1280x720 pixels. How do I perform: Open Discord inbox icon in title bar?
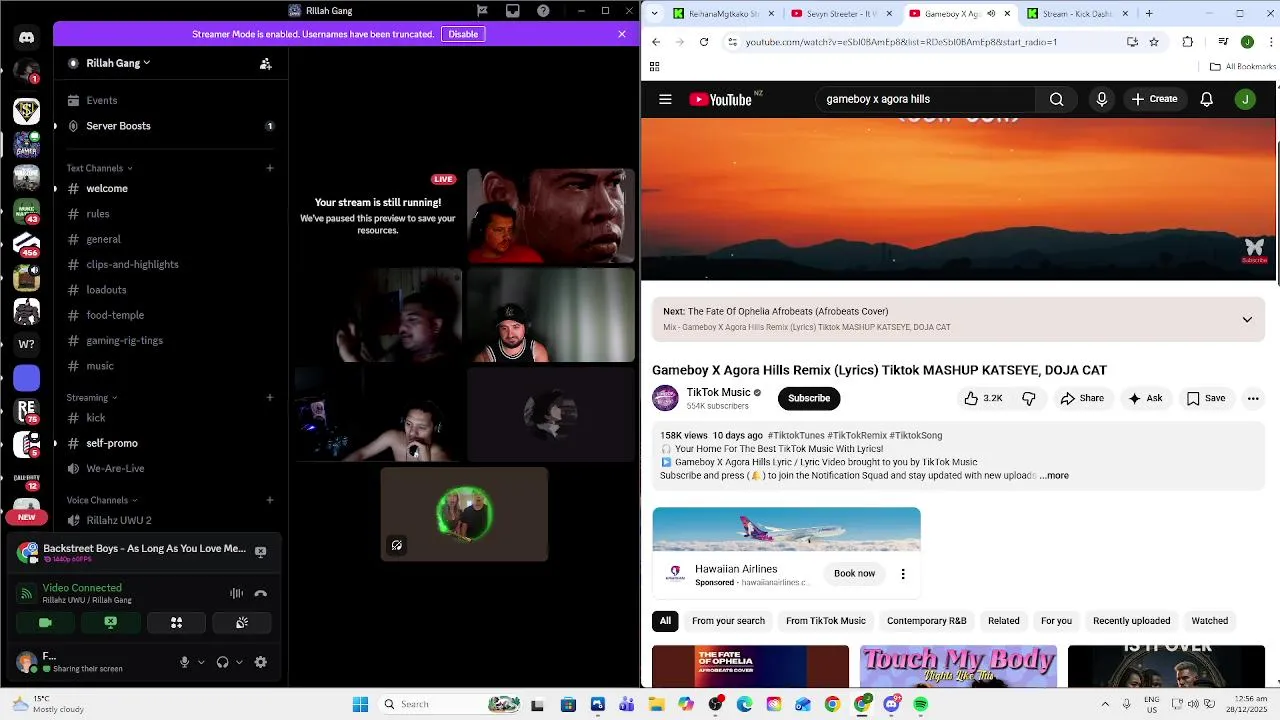[x=513, y=11]
